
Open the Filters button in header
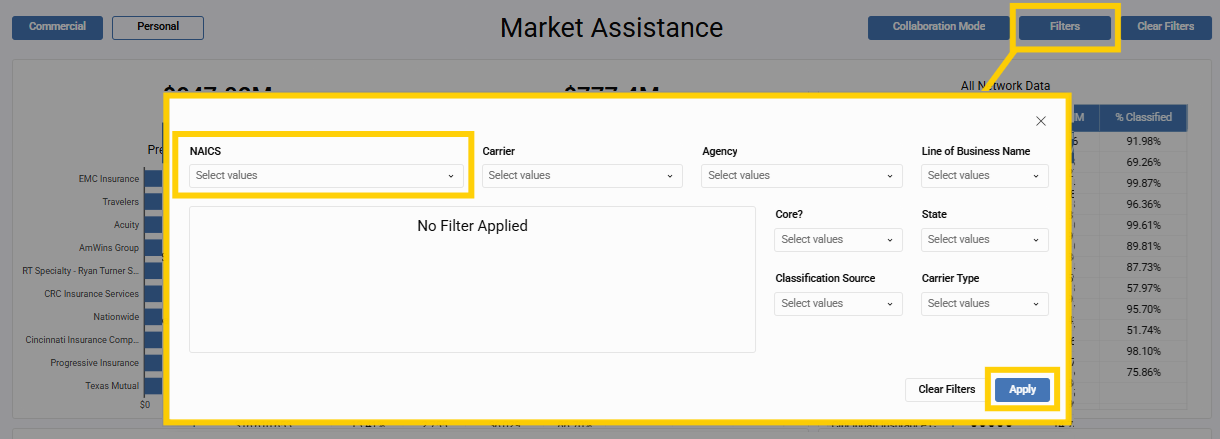coord(1065,27)
